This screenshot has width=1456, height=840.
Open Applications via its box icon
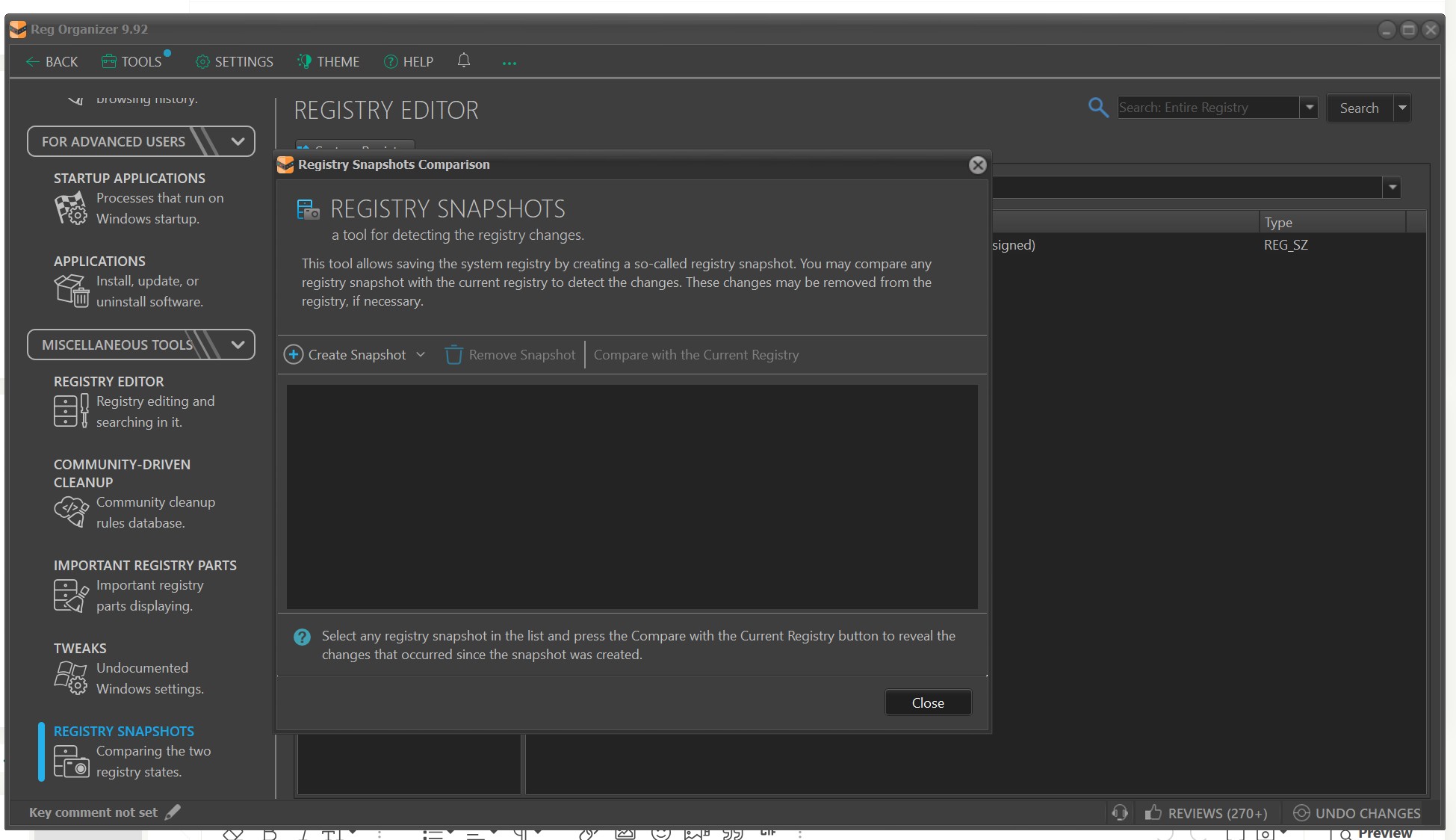click(x=71, y=291)
